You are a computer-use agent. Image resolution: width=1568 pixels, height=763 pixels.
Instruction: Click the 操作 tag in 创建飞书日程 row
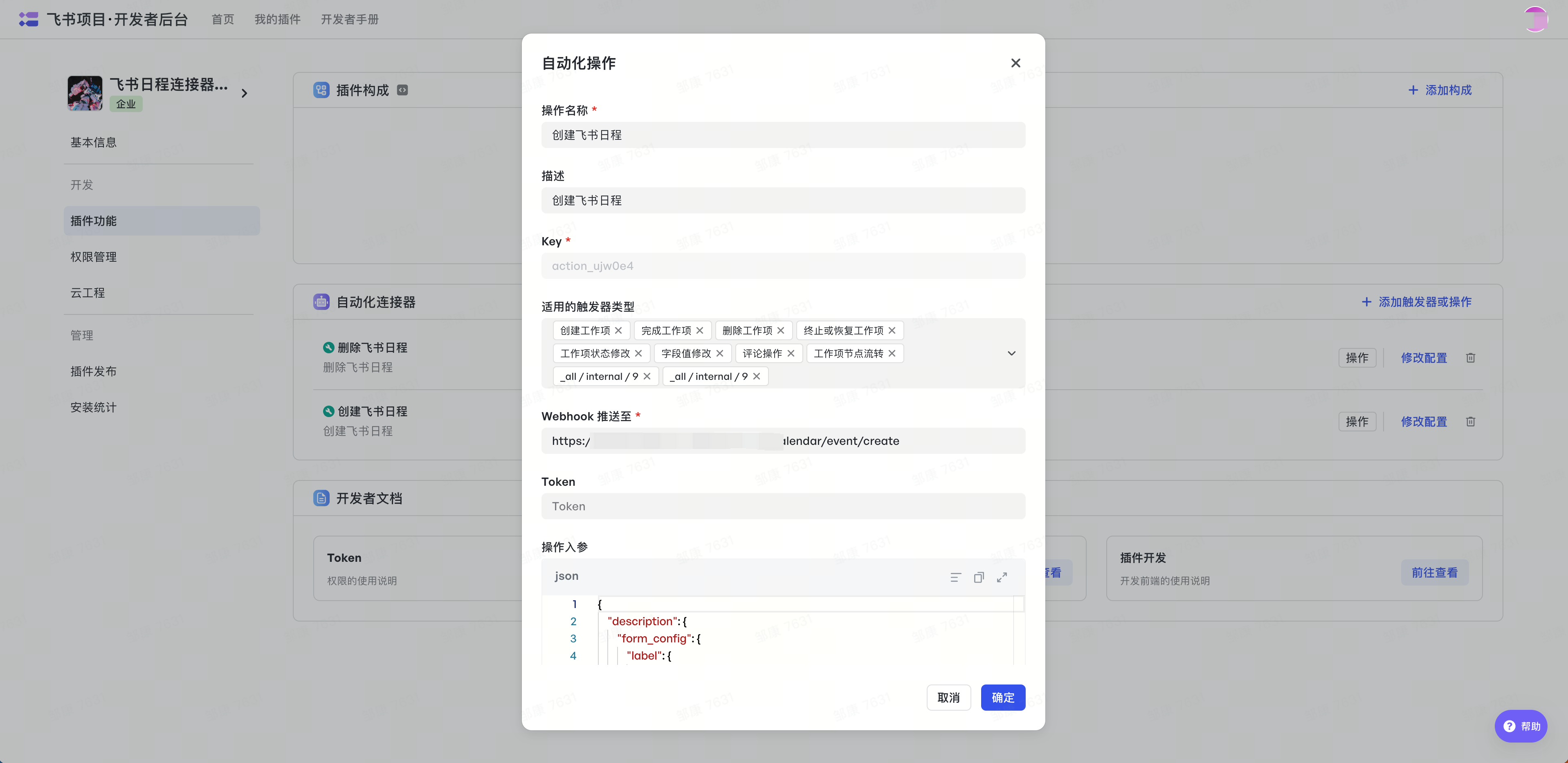point(1357,422)
